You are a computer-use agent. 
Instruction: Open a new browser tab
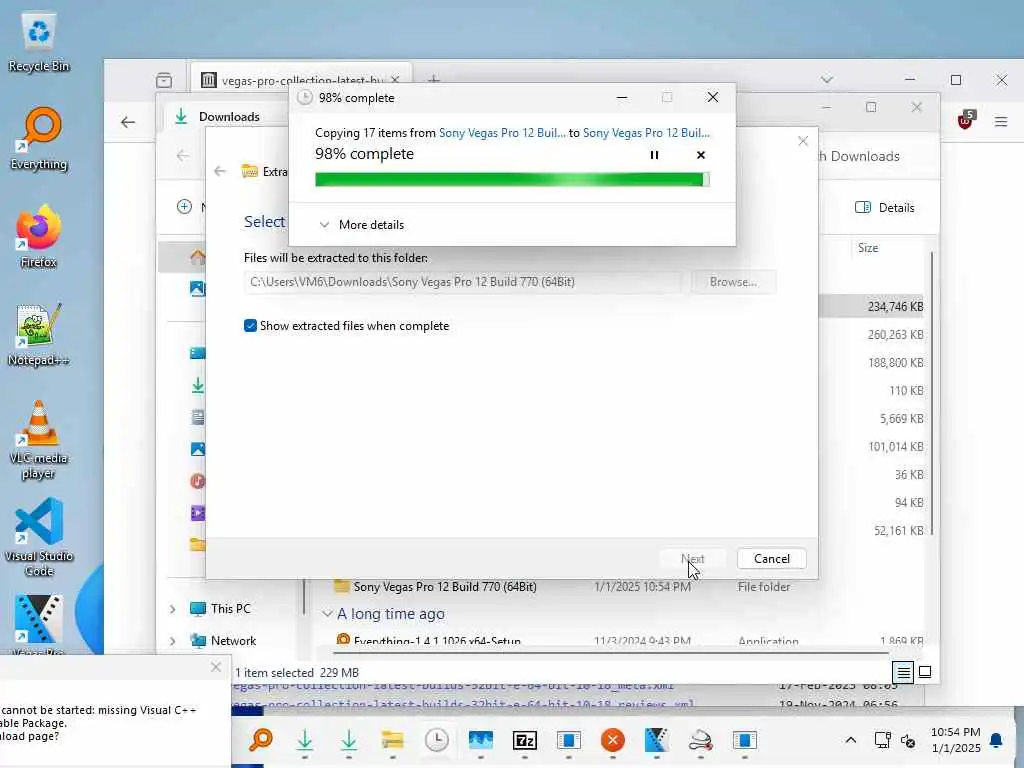coord(434,80)
